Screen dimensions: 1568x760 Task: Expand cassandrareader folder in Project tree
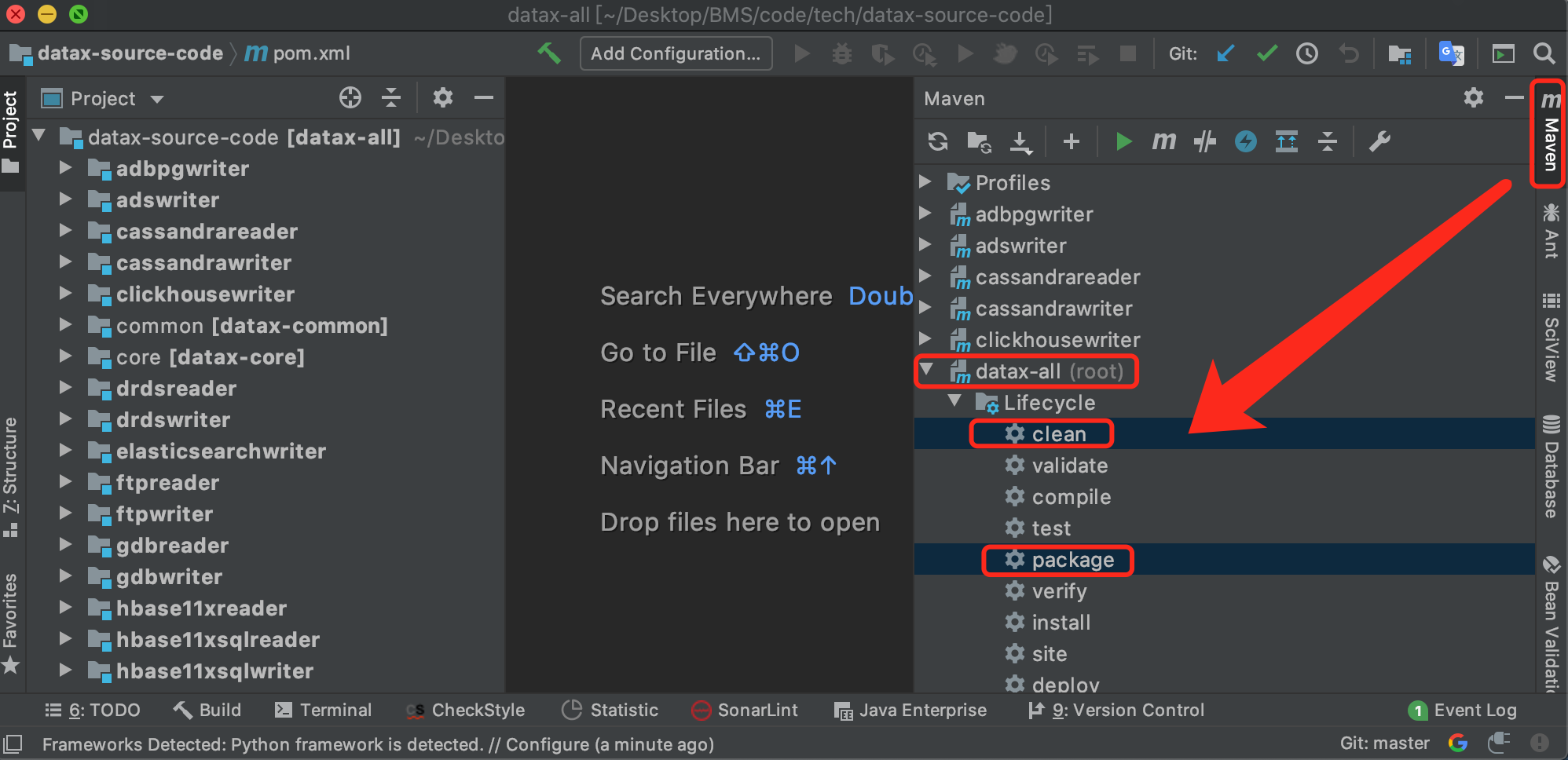[66, 231]
